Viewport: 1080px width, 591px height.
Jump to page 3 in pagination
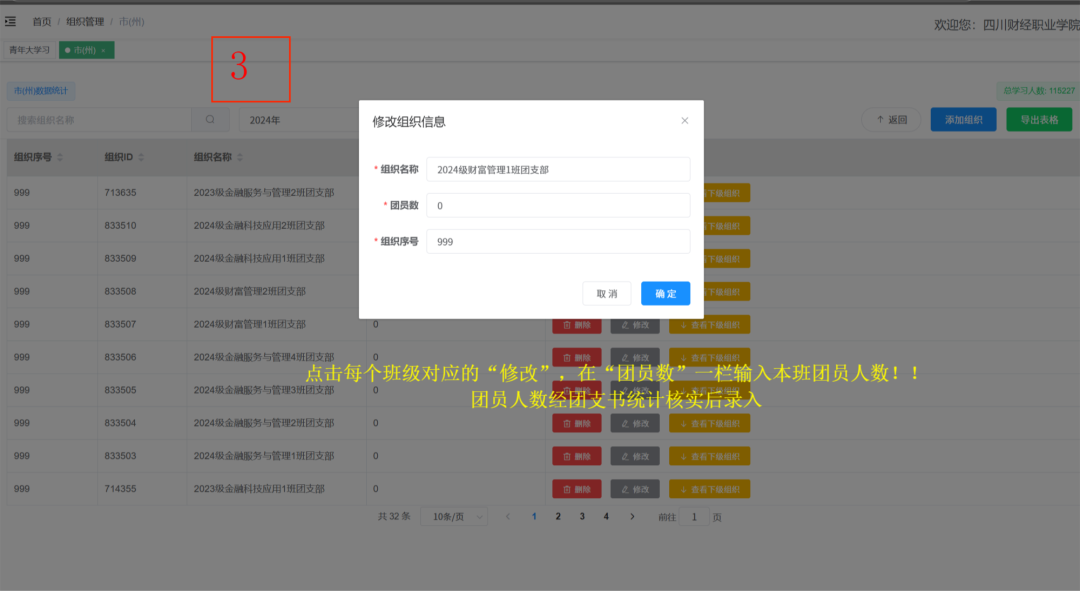(x=582, y=517)
